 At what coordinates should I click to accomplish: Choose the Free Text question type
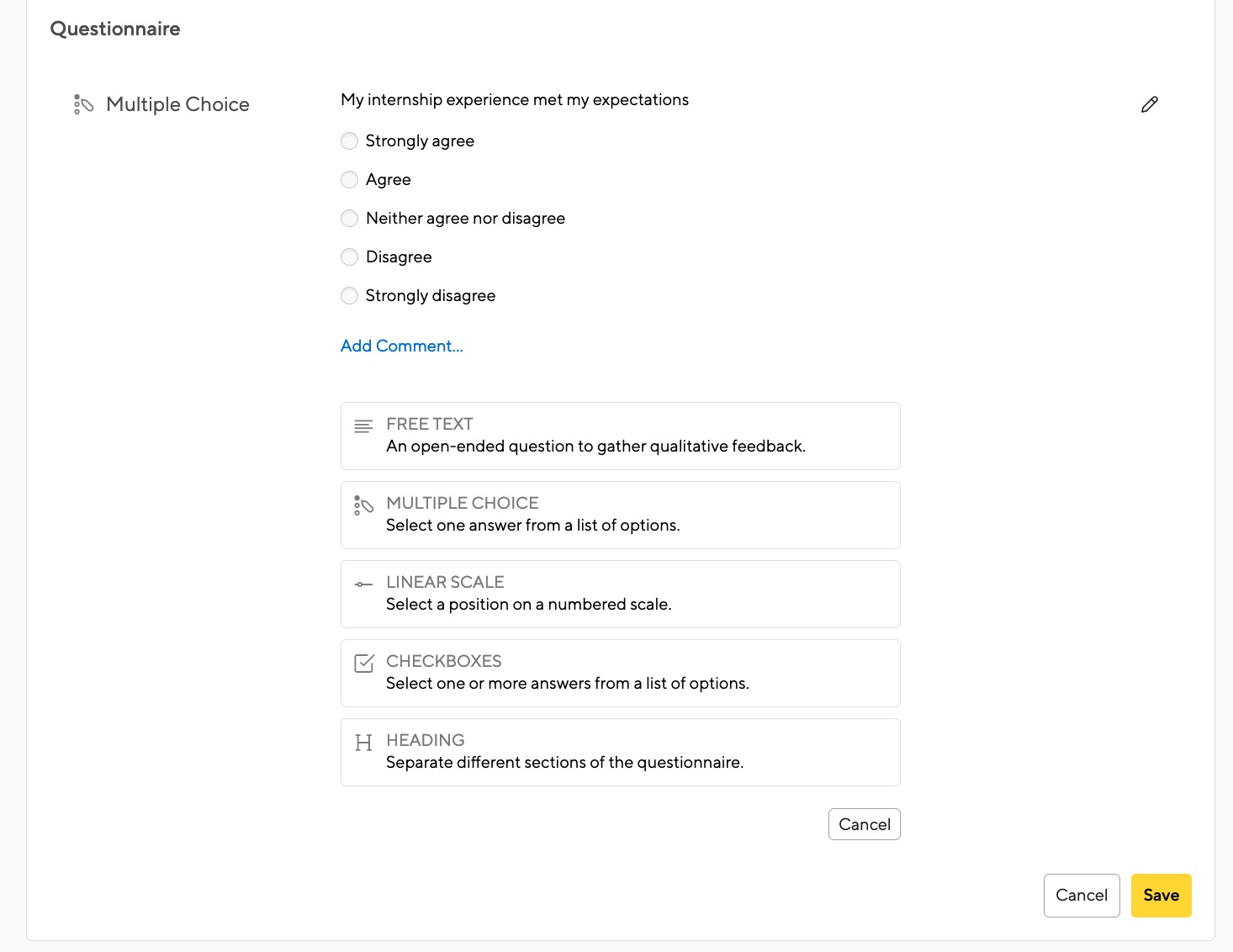coord(620,436)
